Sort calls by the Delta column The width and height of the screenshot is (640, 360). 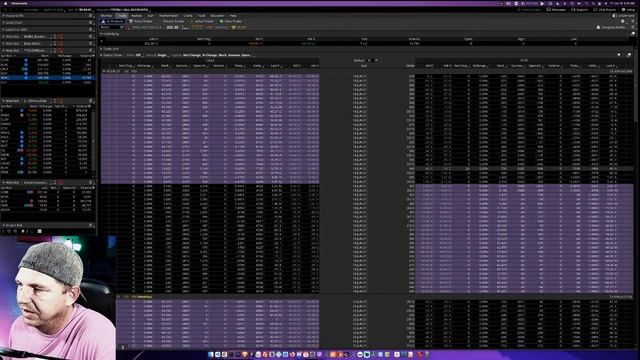click(258, 66)
